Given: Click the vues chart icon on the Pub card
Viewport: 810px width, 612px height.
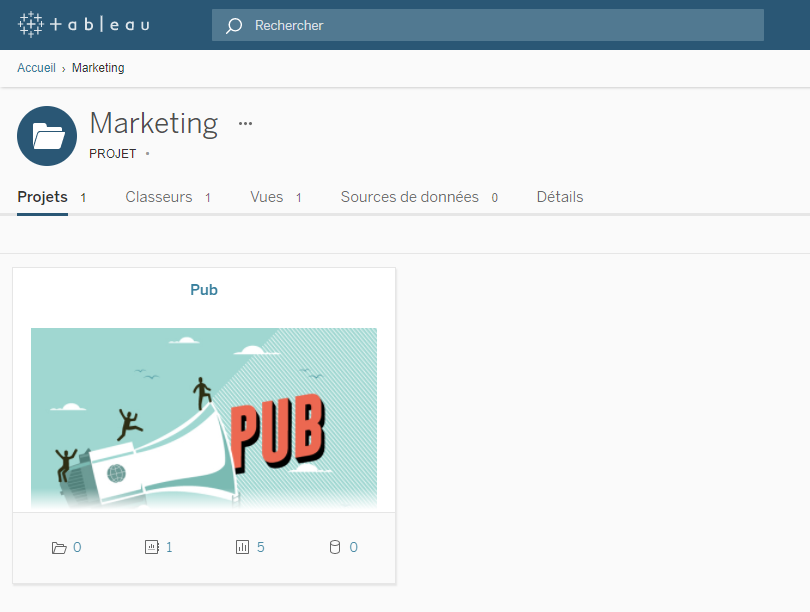Looking at the screenshot, I should click(x=245, y=547).
